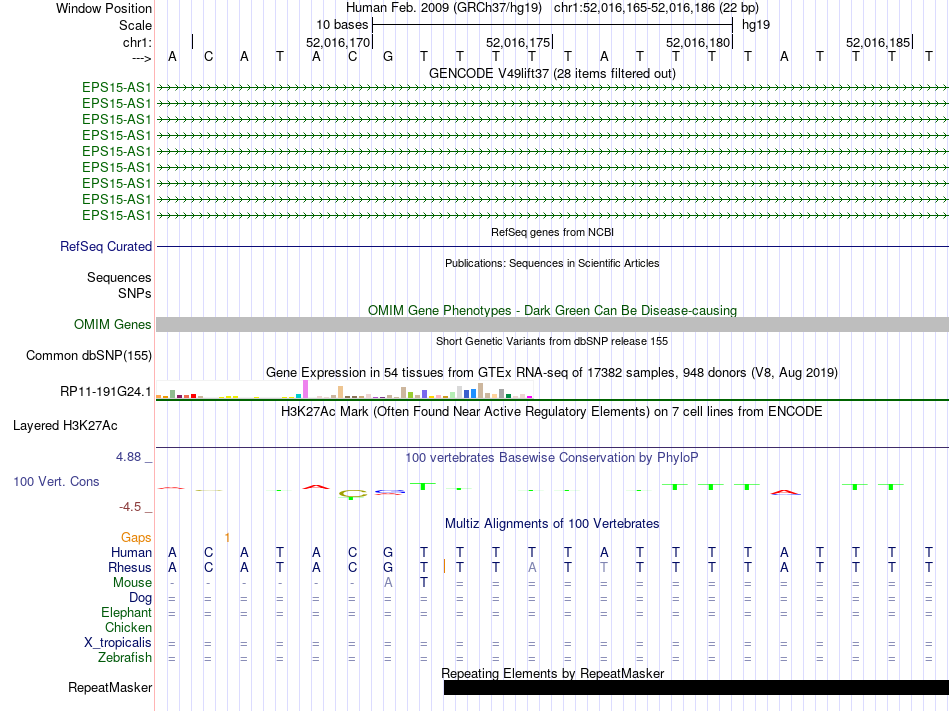Viewport: 950px width, 711px height.
Task: Click the OMIM Genes track label
Action: (x=112, y=325)
